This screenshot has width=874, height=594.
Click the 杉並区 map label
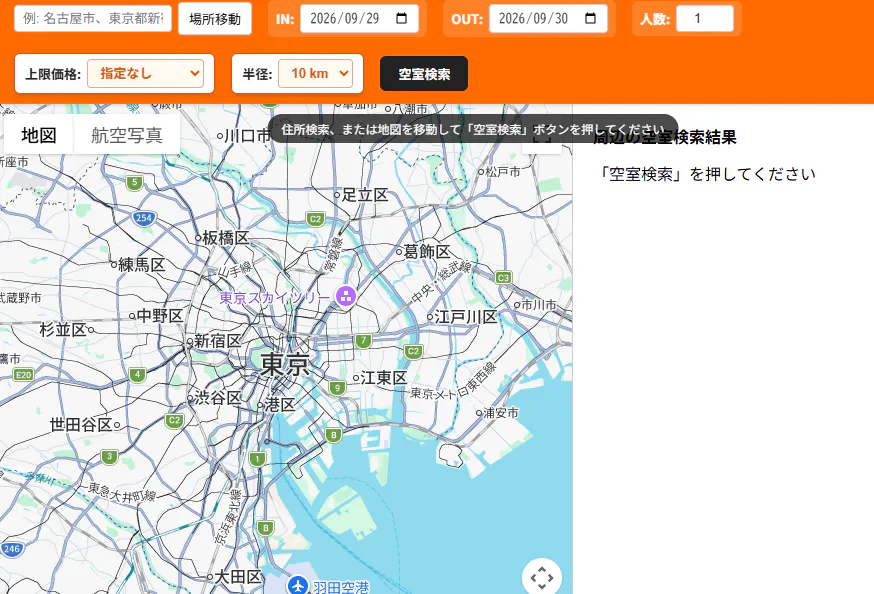63,329
